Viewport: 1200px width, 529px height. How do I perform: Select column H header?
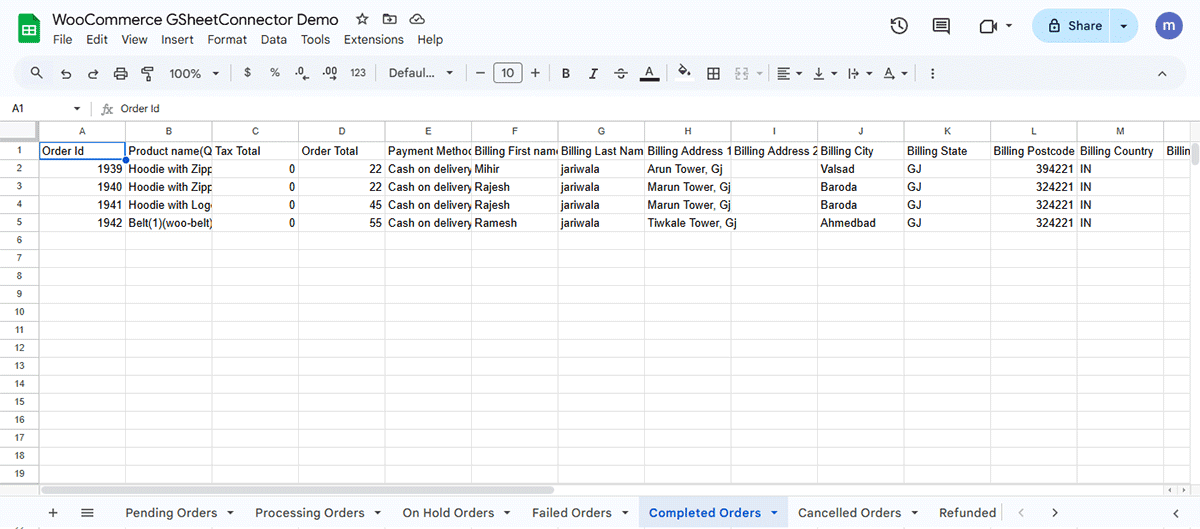688,131
